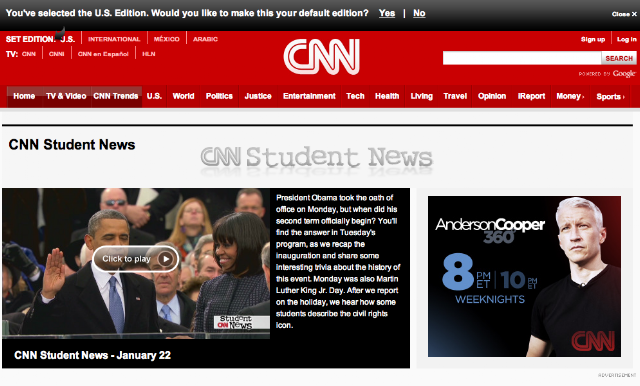Go to the Home tab

tap(24, 96)
